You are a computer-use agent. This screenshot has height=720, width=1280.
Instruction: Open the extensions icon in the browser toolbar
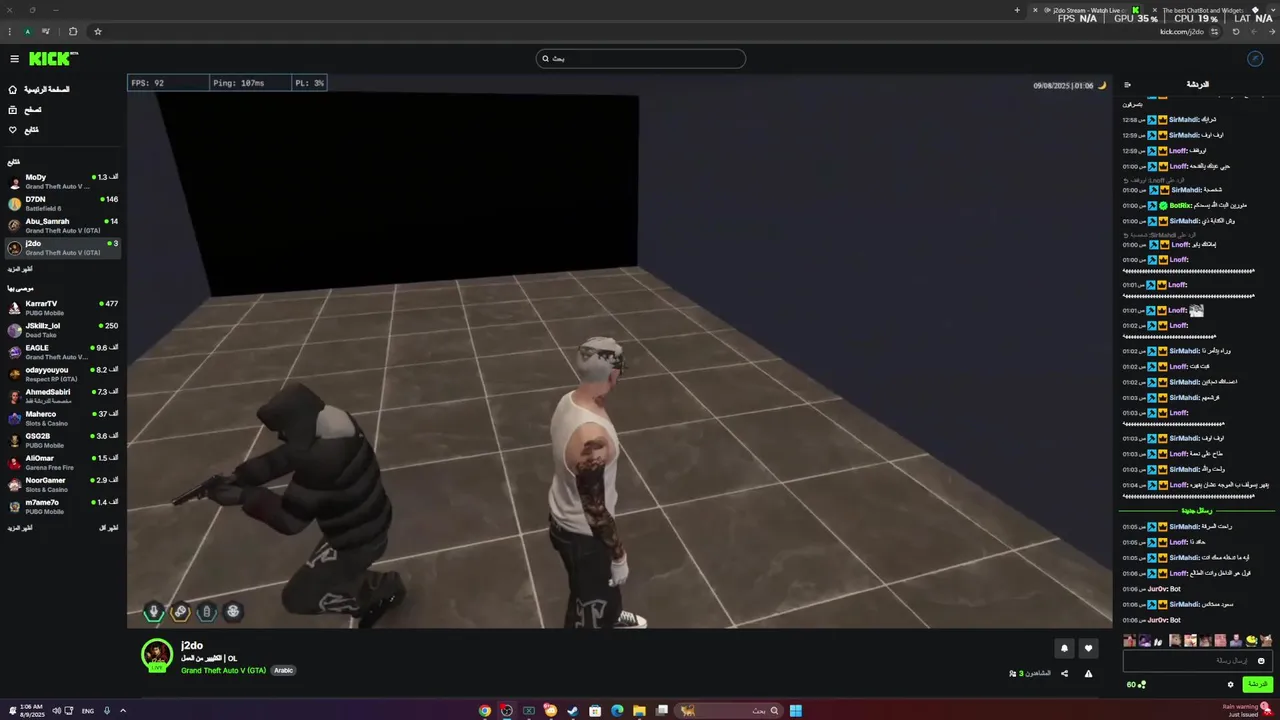(73, 31)
